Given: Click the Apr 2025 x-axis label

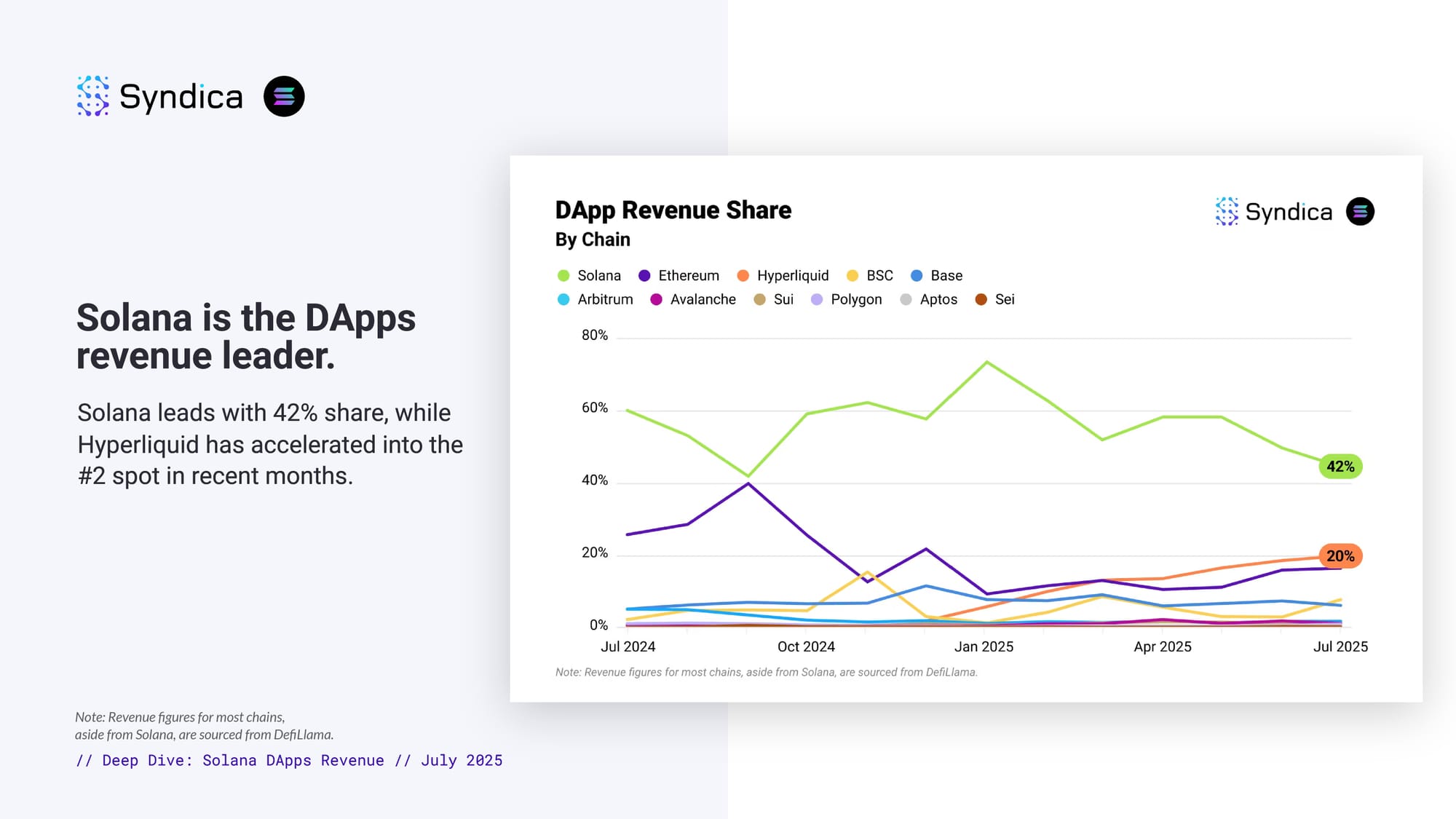Looking at the screenshot, I should (x=1163, y=646).
